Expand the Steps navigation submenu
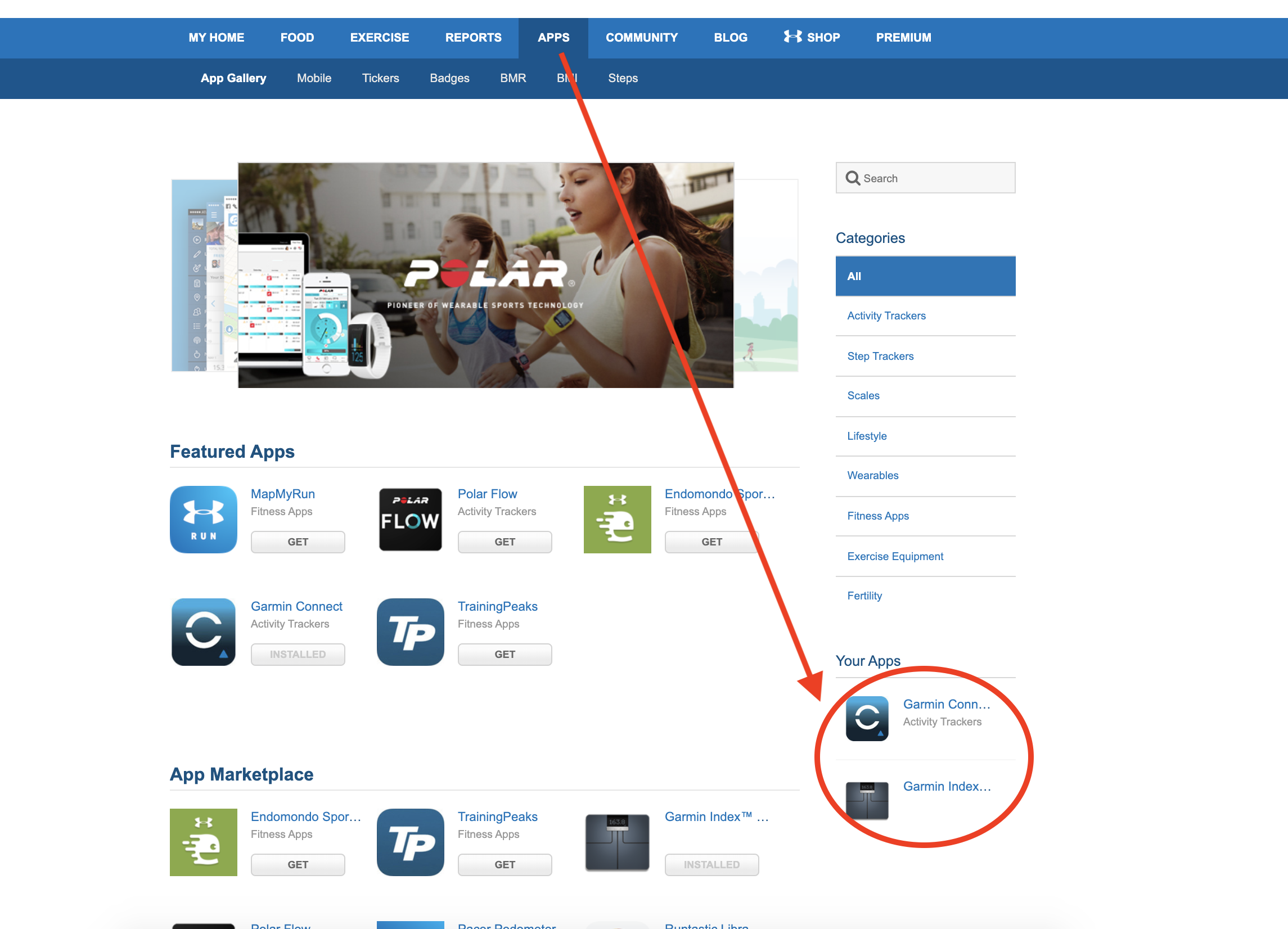 623,78
